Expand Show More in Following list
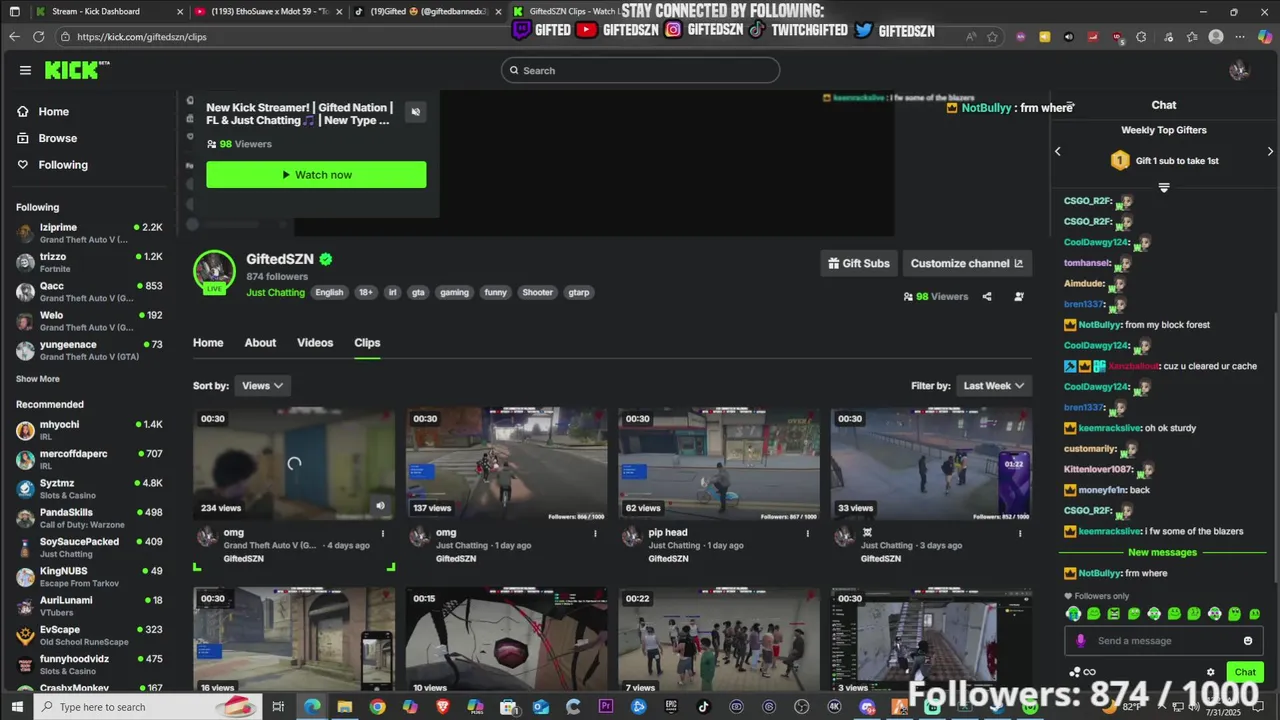Image resolution: width=1280 pixels, height=720 pixels. coord(38,379)
